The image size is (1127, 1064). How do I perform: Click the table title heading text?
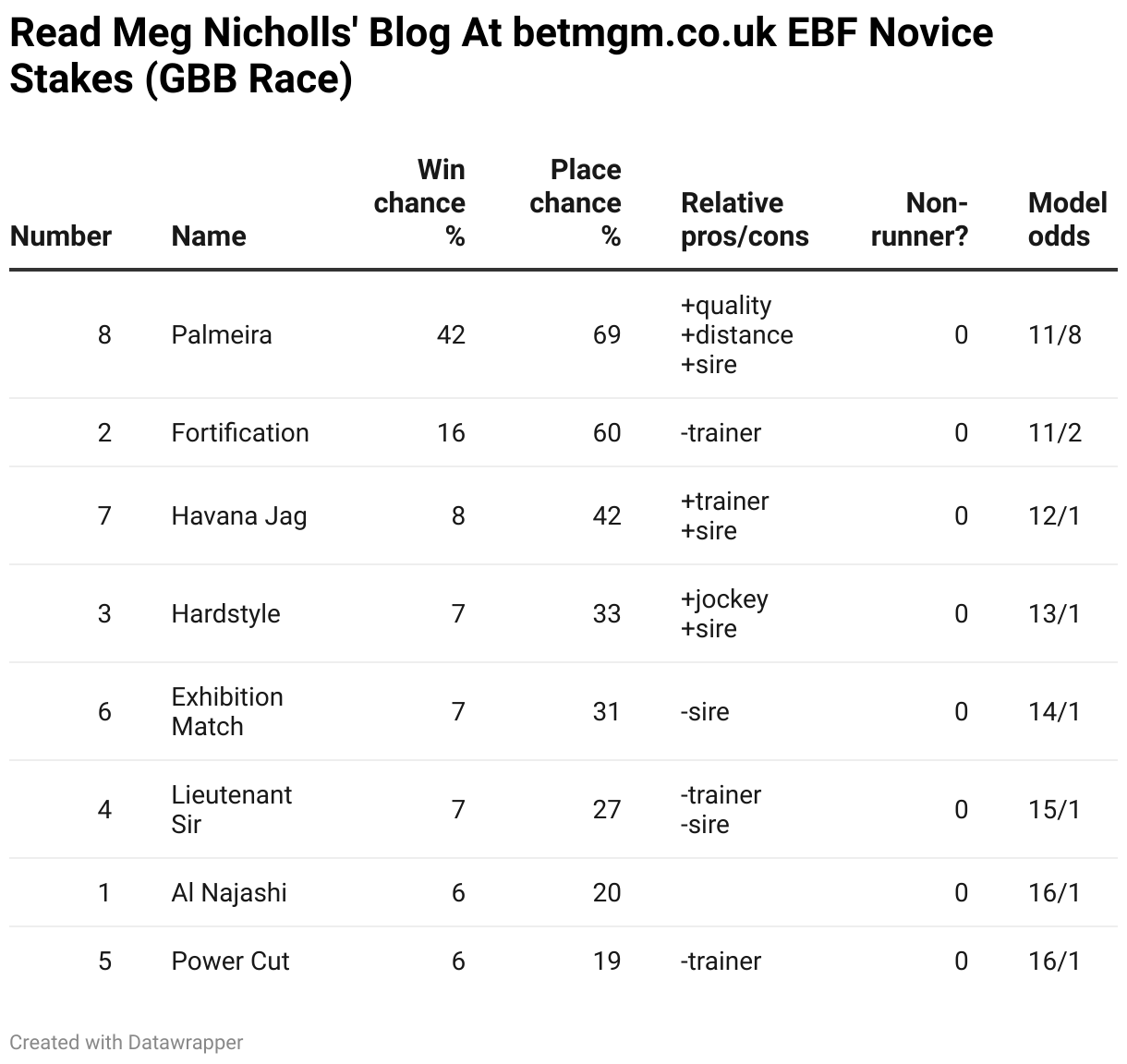[x=501, y=55]
